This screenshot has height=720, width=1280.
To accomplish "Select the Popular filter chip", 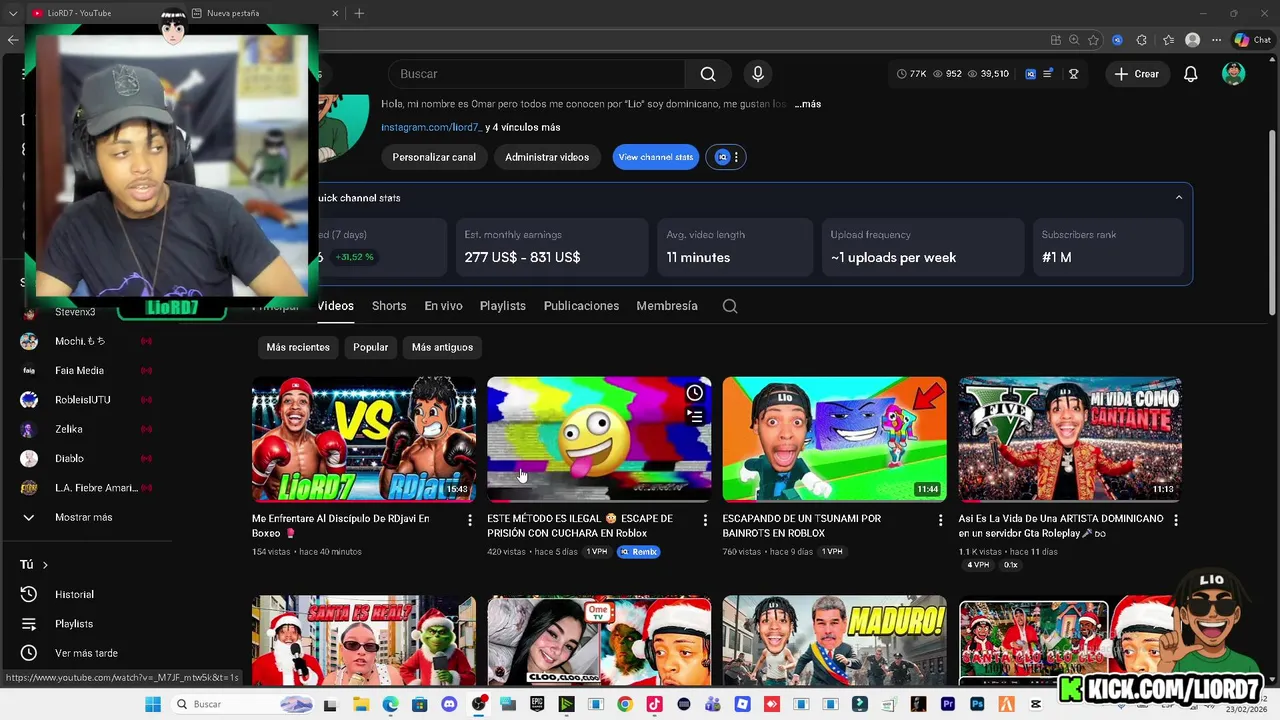I will pyautogui.click(x=370, y=347).
